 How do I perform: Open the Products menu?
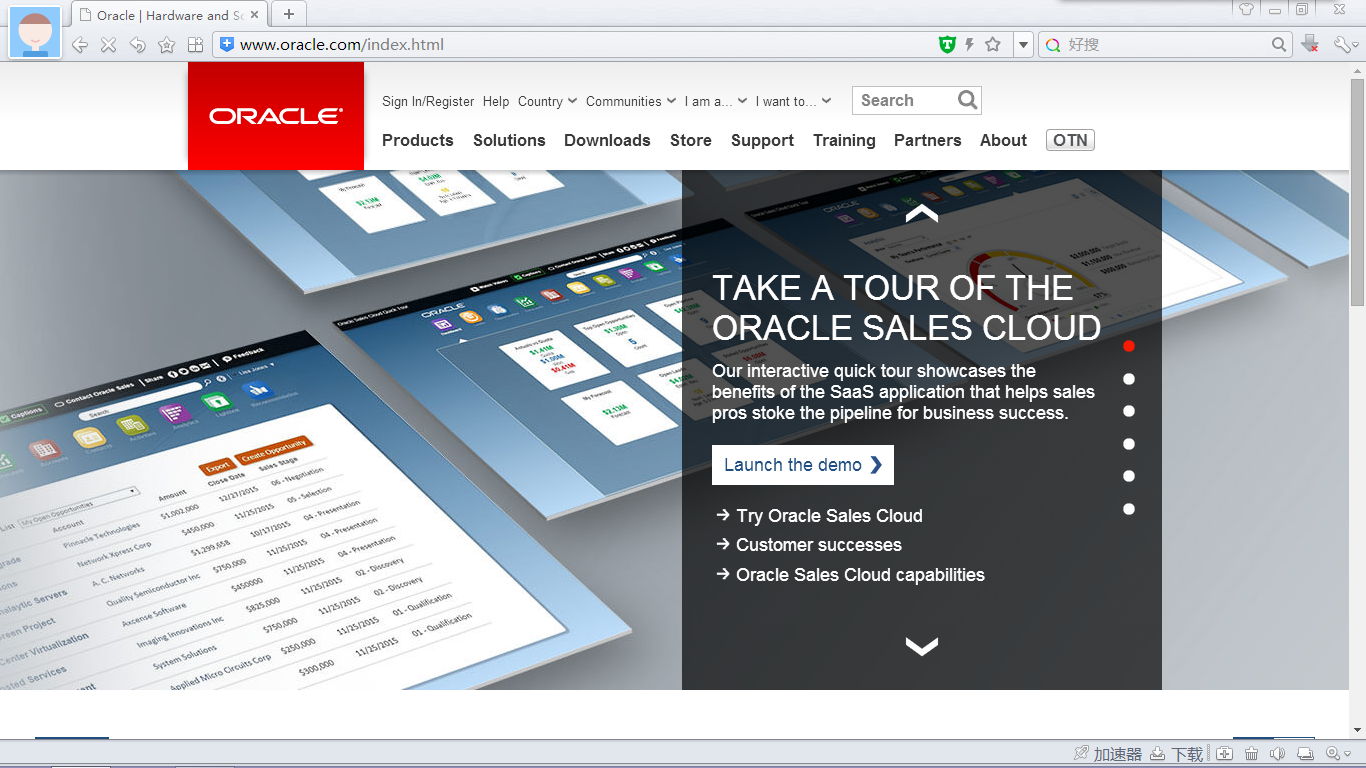coord(418,141)
